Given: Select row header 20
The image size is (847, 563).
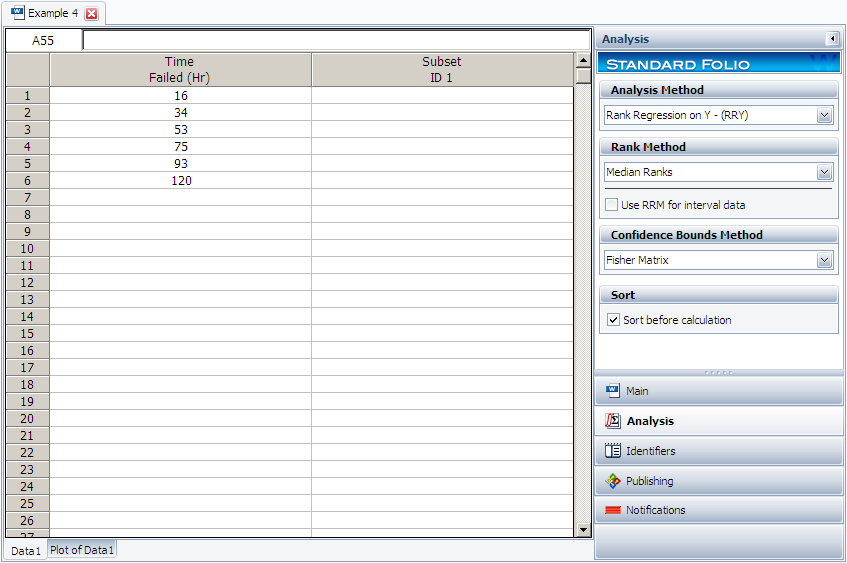Looking at the screenshot, I should (28, 419).
